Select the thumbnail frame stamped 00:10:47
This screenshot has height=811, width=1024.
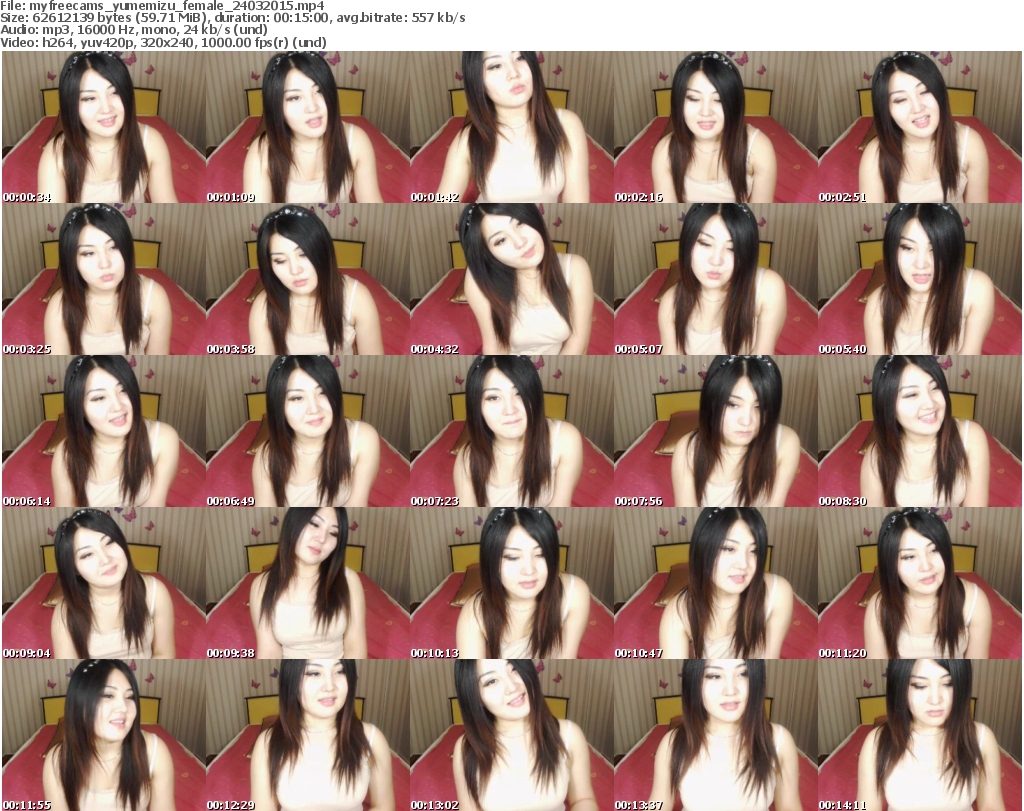pos(716,583)
